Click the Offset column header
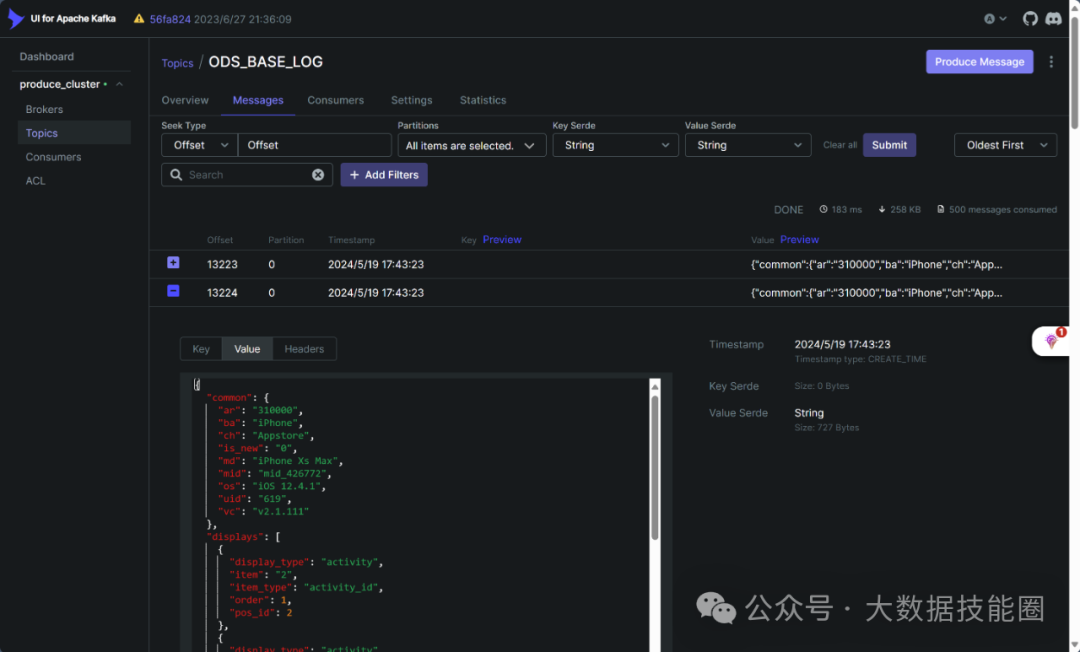Screen dimensions: 1080x652 click(x=220, y=240)
